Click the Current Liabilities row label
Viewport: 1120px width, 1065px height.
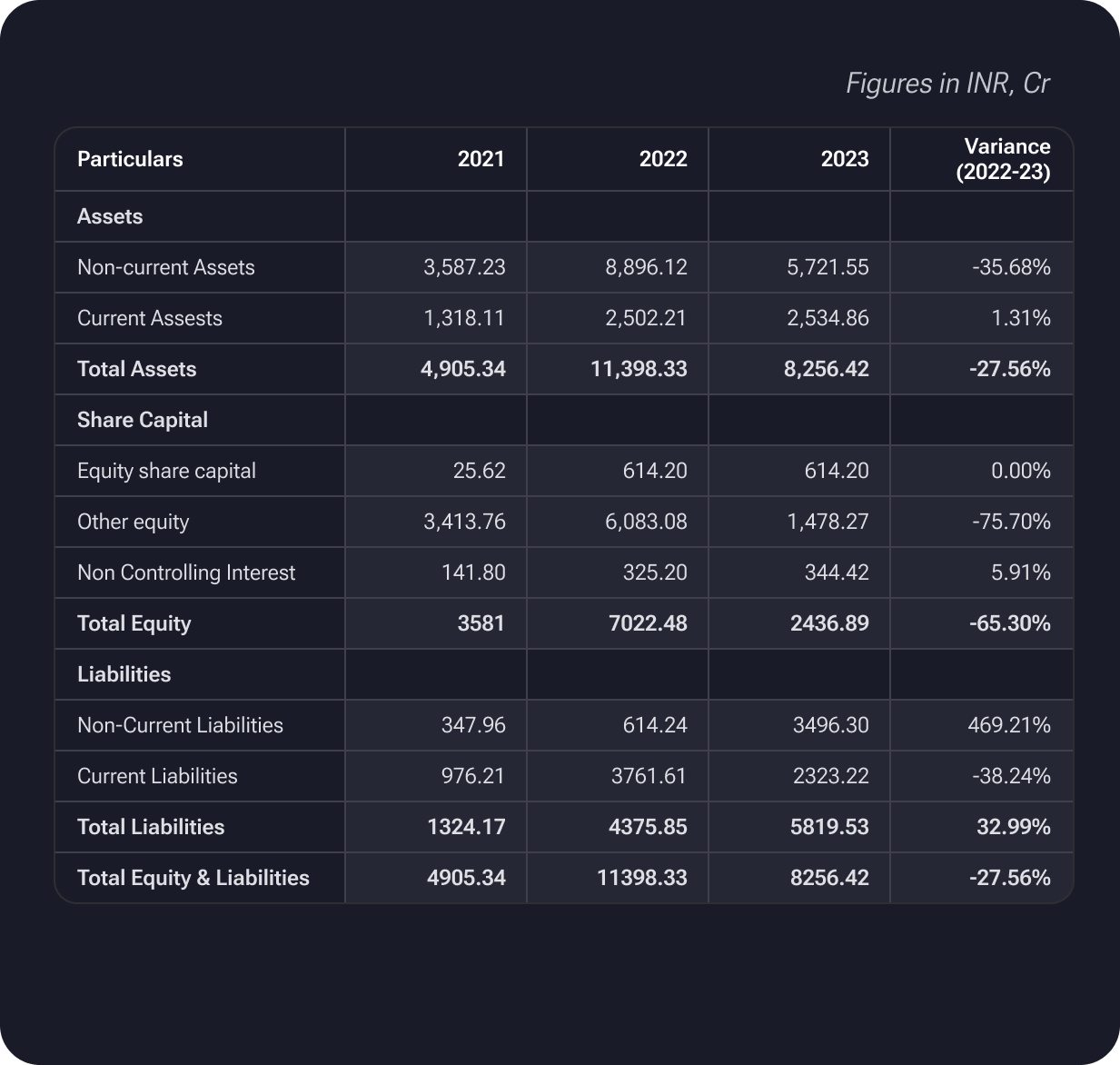(x=157, y=776)
